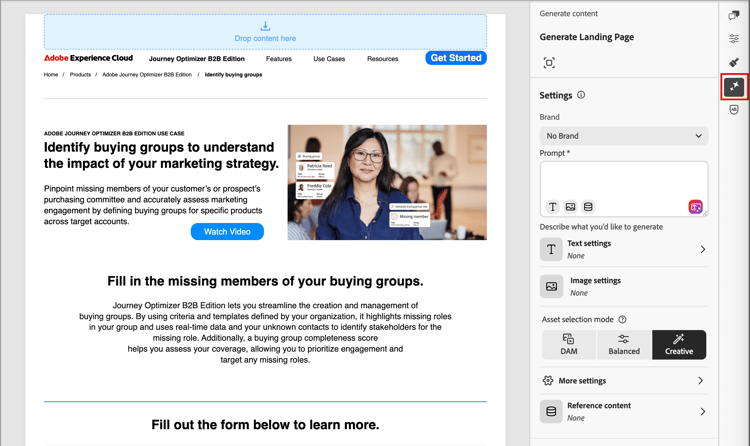
Task: Click the Reference content database icon
Action: 551,412
